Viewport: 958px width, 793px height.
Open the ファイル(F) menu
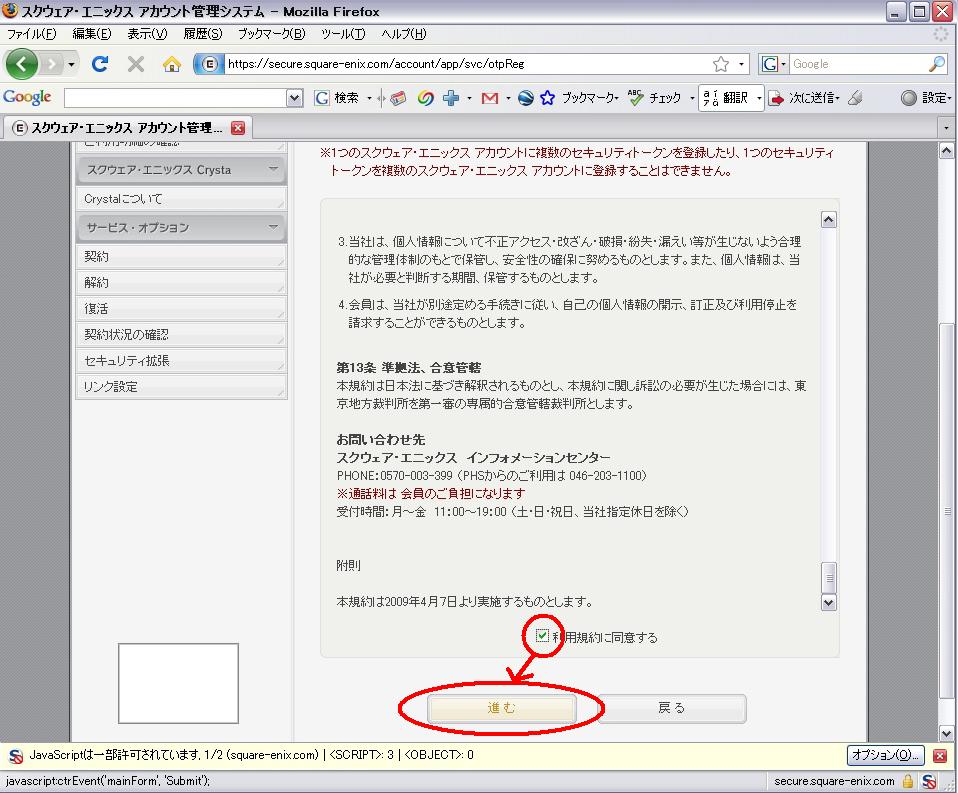click(31, 34)
